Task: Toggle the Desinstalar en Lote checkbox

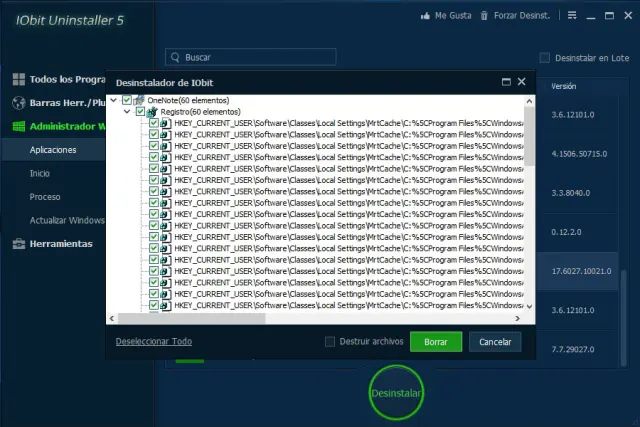Action: pyautogui.click(x=545, y=58)
